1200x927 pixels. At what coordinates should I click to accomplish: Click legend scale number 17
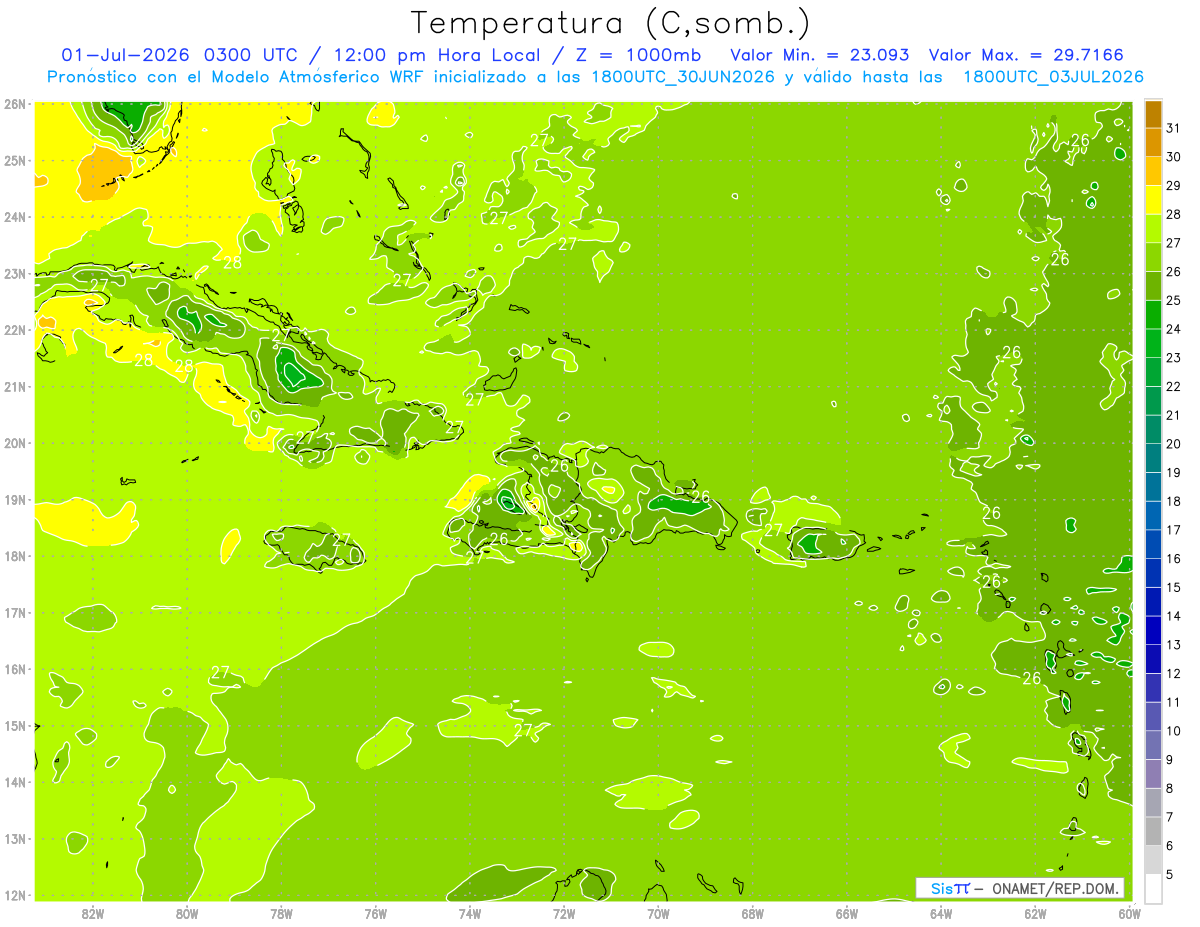[x=1174, y=530]
